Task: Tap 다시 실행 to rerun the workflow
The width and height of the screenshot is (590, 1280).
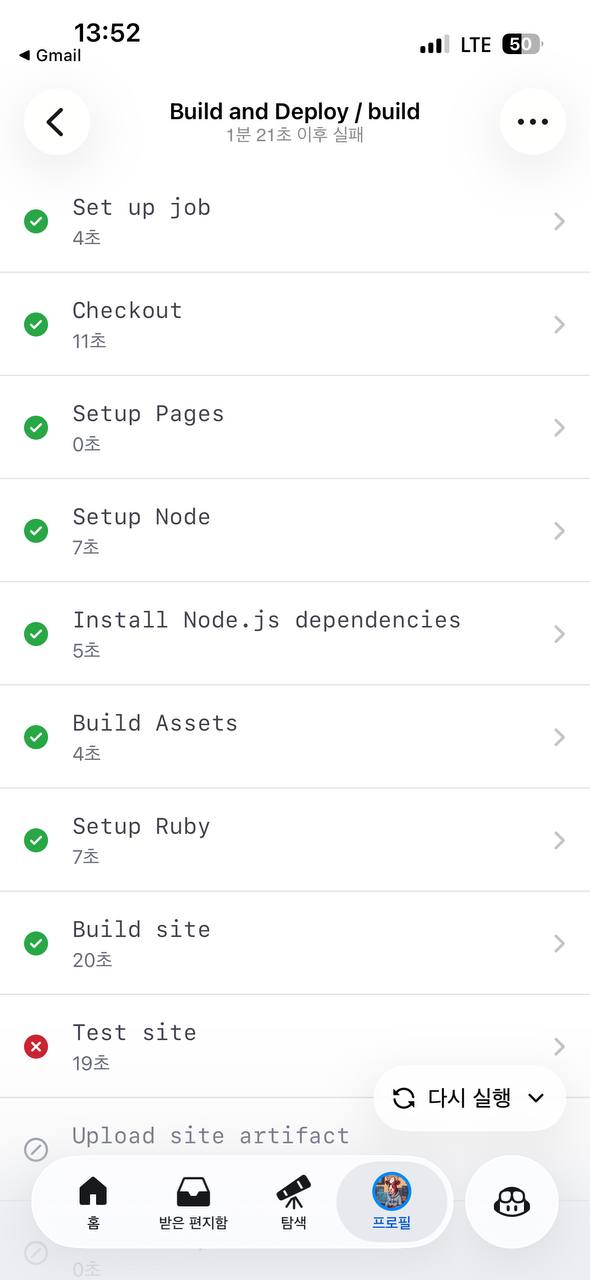Action: click(x=460, y=1097)
